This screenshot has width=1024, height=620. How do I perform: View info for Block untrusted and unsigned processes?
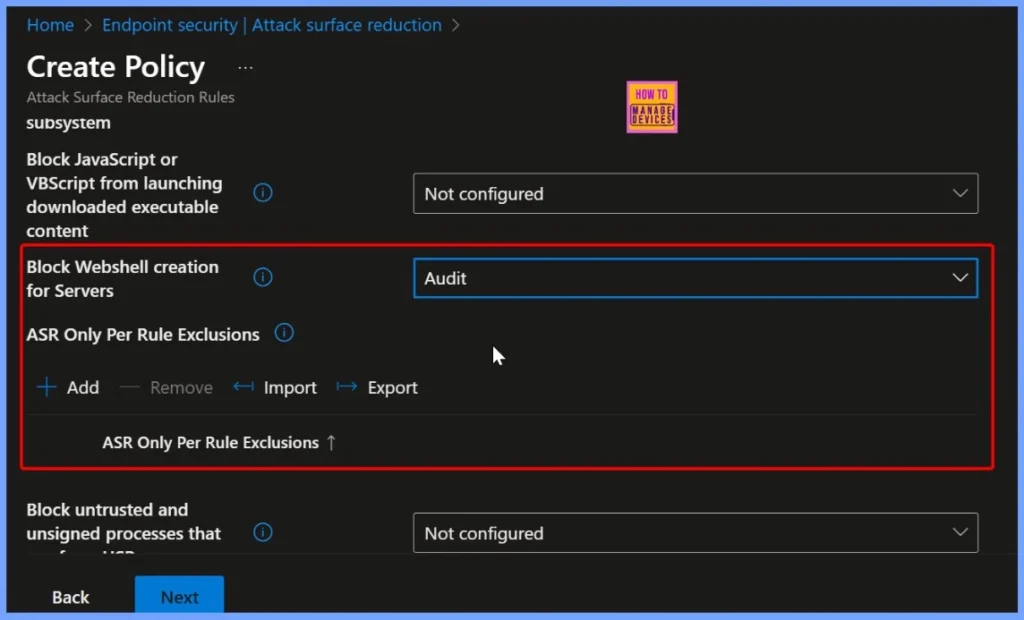pyautogui.click(x=263, y=532)
